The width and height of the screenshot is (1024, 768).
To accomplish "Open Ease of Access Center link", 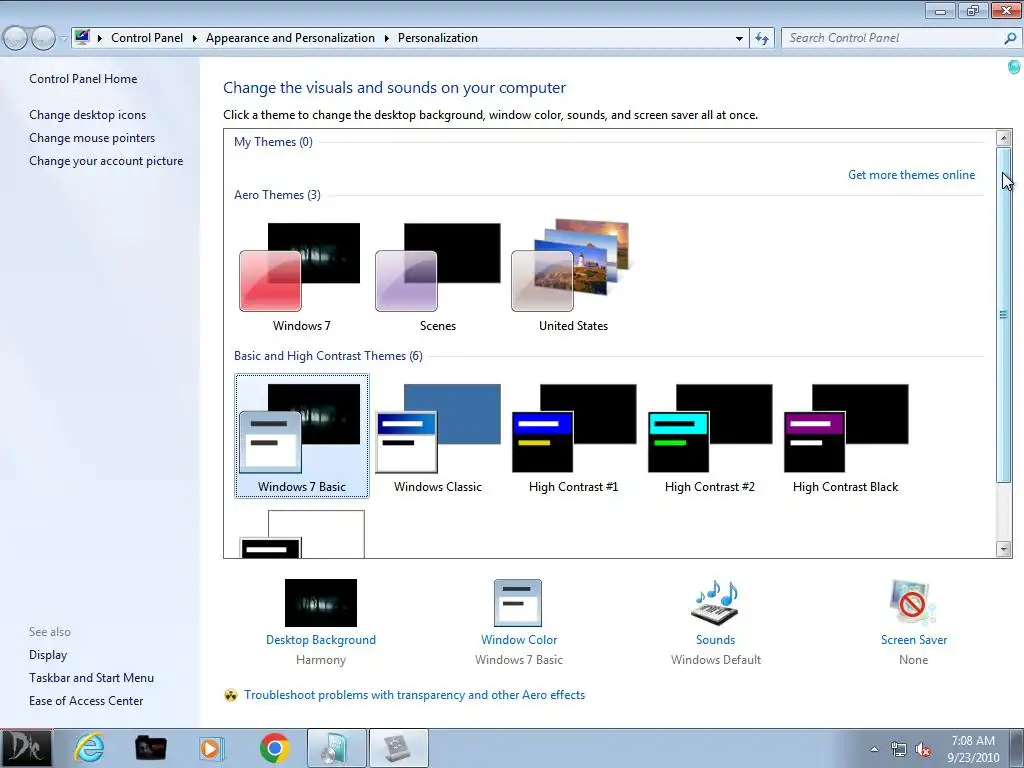I will click(86, 701).
